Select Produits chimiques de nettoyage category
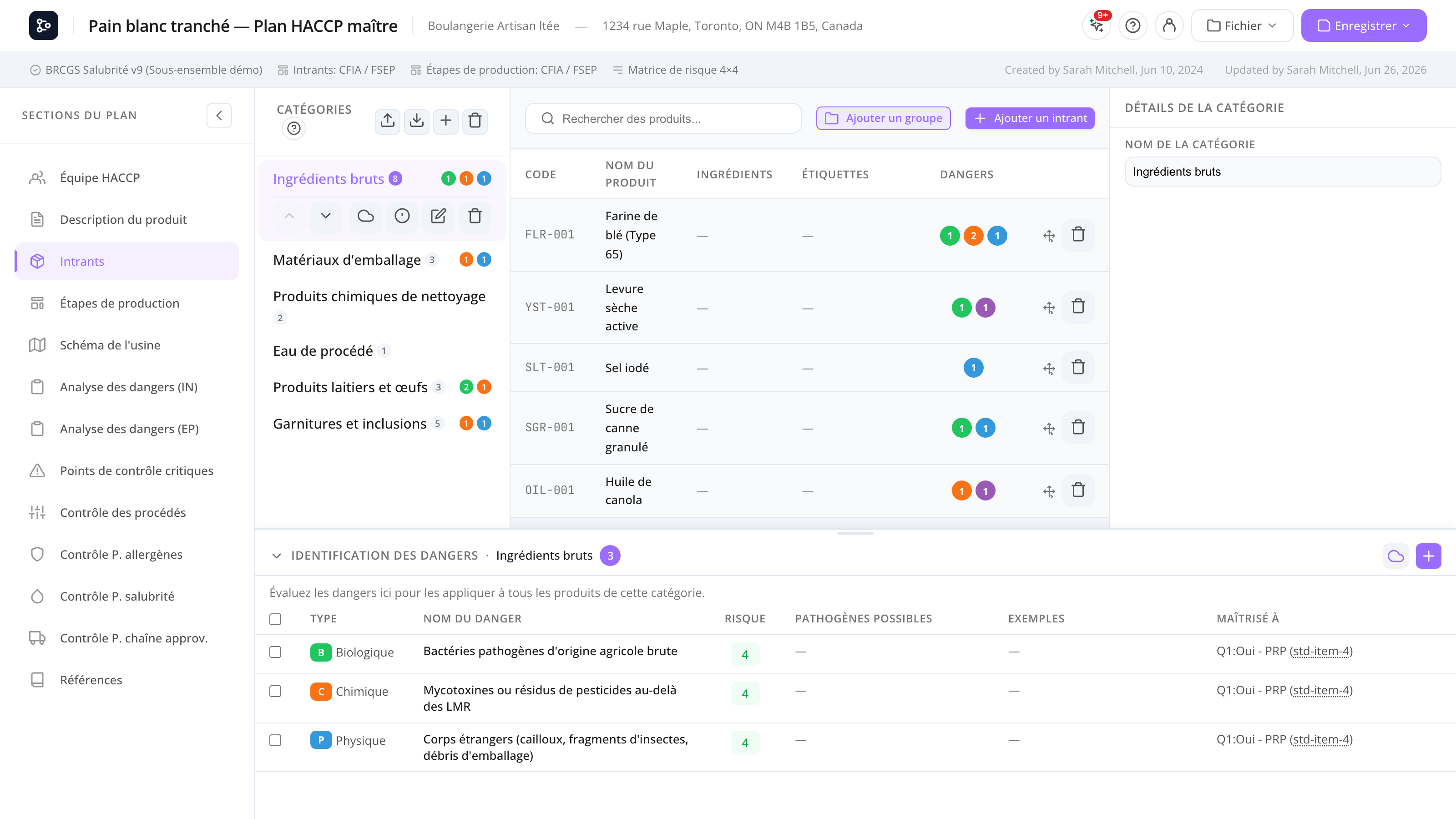1456x819 pixels. click(x=382, y=306)
